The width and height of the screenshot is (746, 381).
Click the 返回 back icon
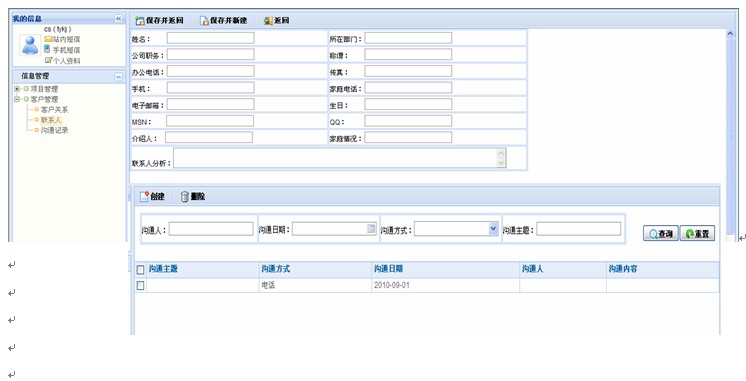coord(268,21)
